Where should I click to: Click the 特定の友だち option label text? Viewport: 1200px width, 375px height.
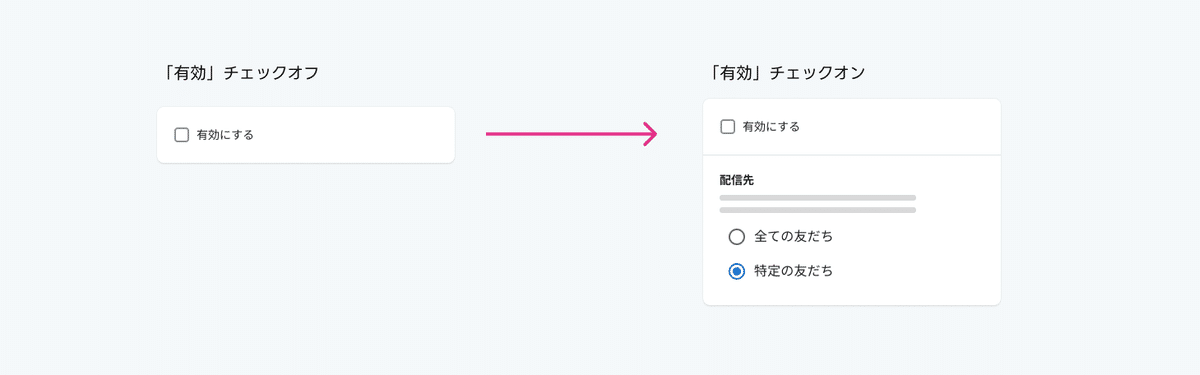coord(794,271)
